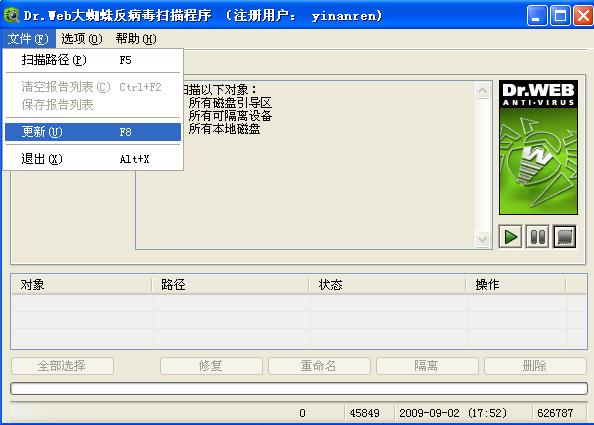Select the 所有本地磁盘 line
This screenshot has width=594, height=425.
click(224, 129)
